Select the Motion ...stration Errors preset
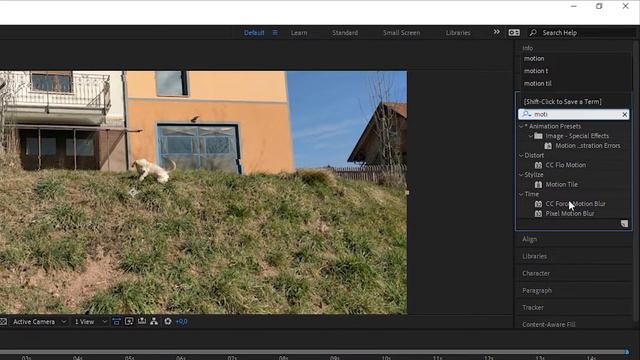The height and width of the screenshot is (360, 640). point(588,146)
